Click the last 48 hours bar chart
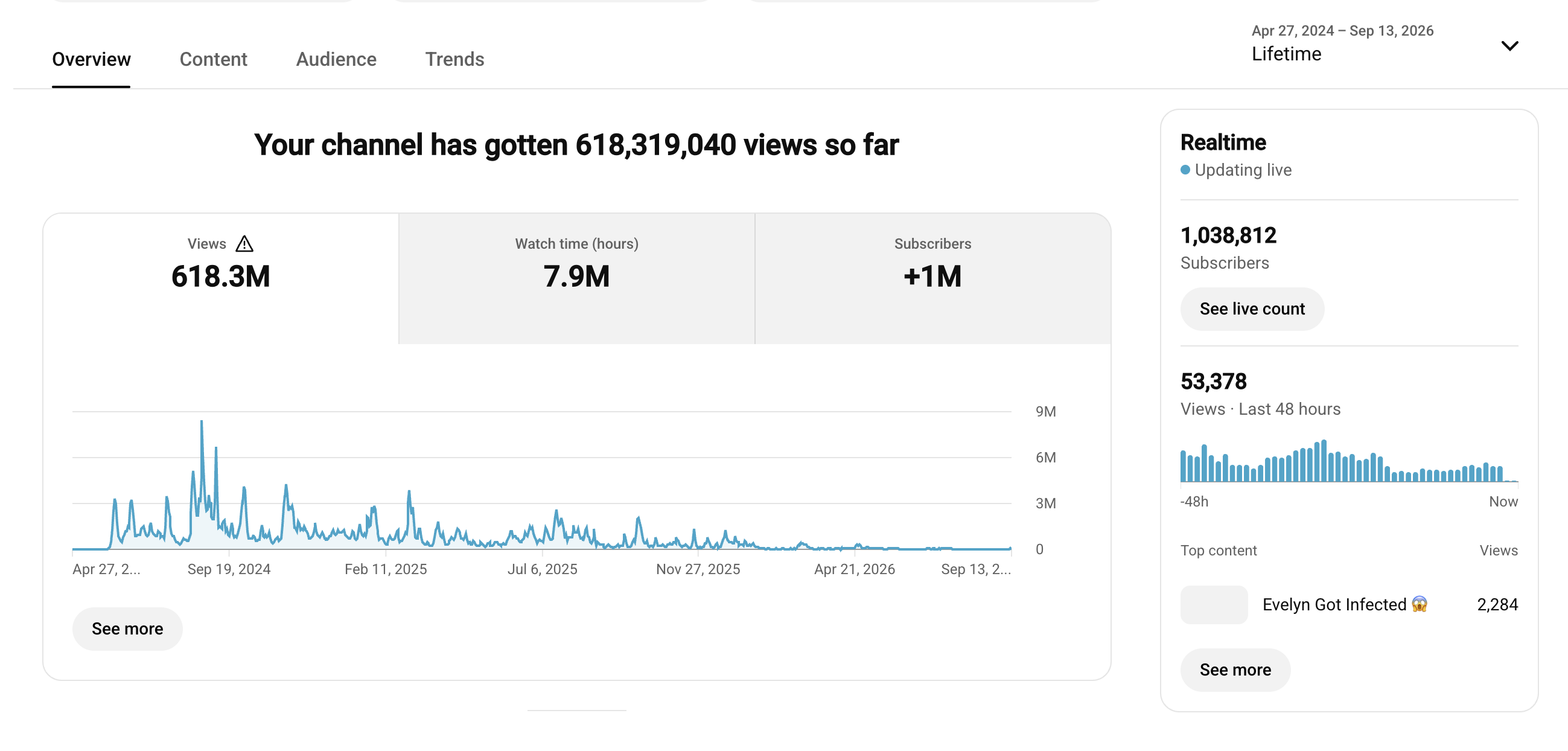Viewport: 1568px width, 751px height. (1349, 461)
